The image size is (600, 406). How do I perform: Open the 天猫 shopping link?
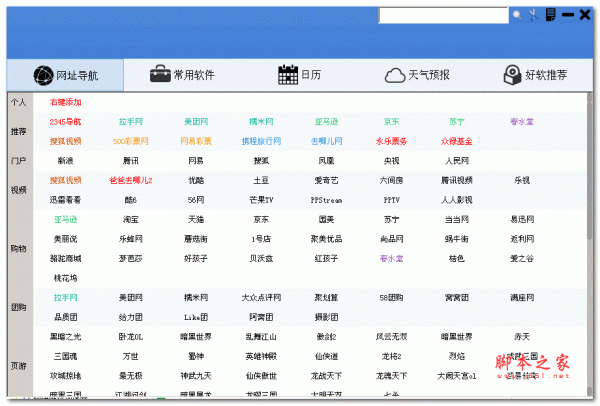tap(196, 220)
